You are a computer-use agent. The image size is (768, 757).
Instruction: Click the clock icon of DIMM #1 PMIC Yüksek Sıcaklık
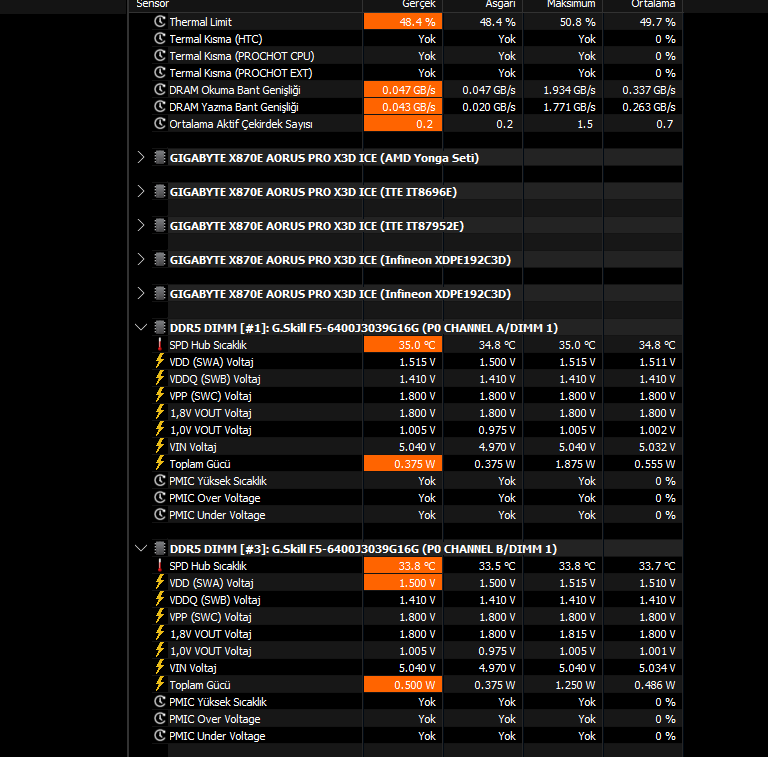[x=160, y=481]
